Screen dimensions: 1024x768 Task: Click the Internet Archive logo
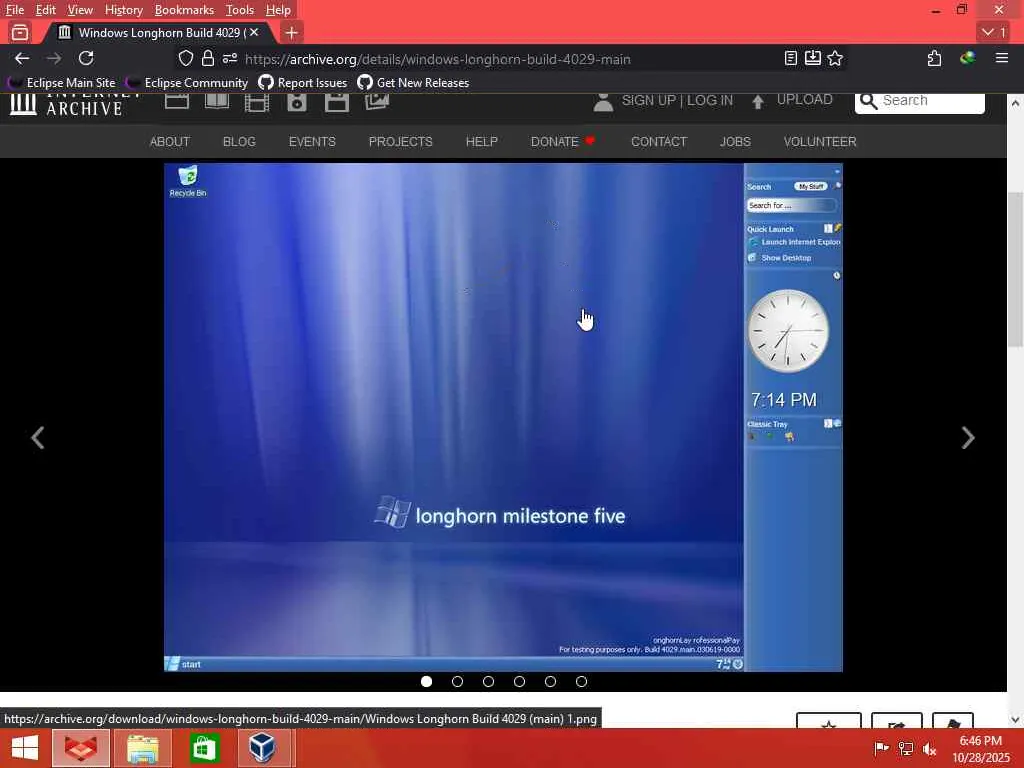click(x=74, y=104)
